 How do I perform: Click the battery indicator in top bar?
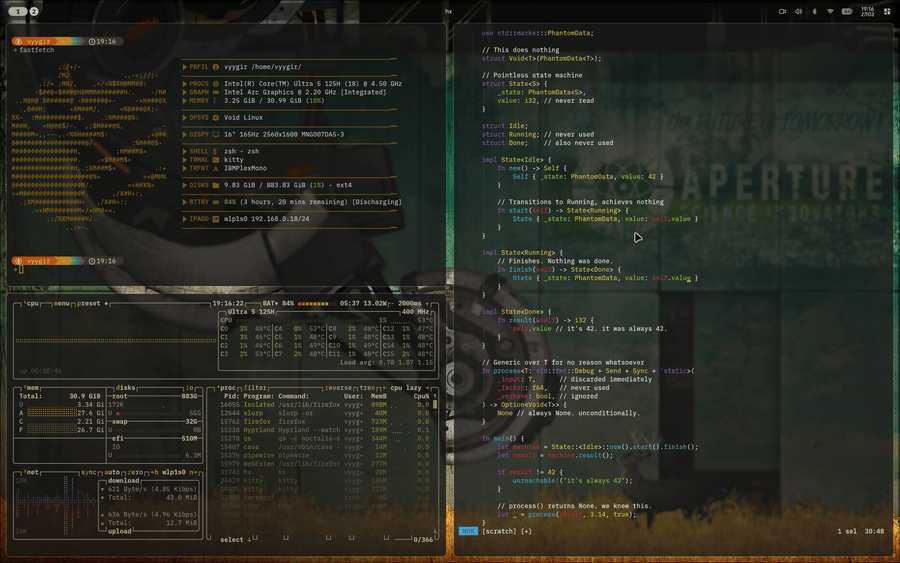(x=847, y=11)
